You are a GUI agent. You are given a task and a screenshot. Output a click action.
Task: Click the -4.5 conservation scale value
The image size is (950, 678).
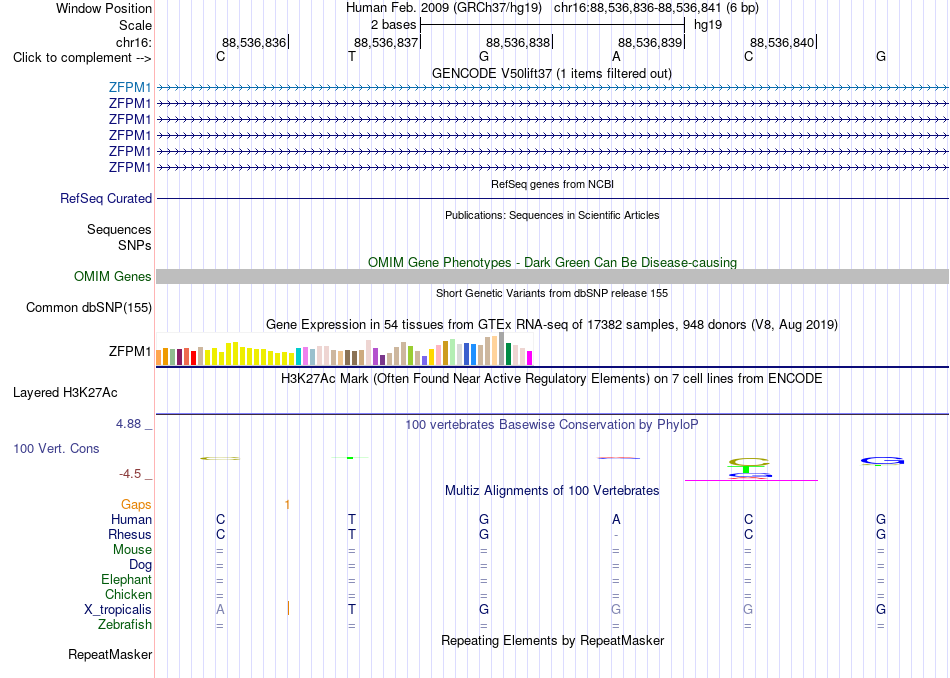[130, 473]
